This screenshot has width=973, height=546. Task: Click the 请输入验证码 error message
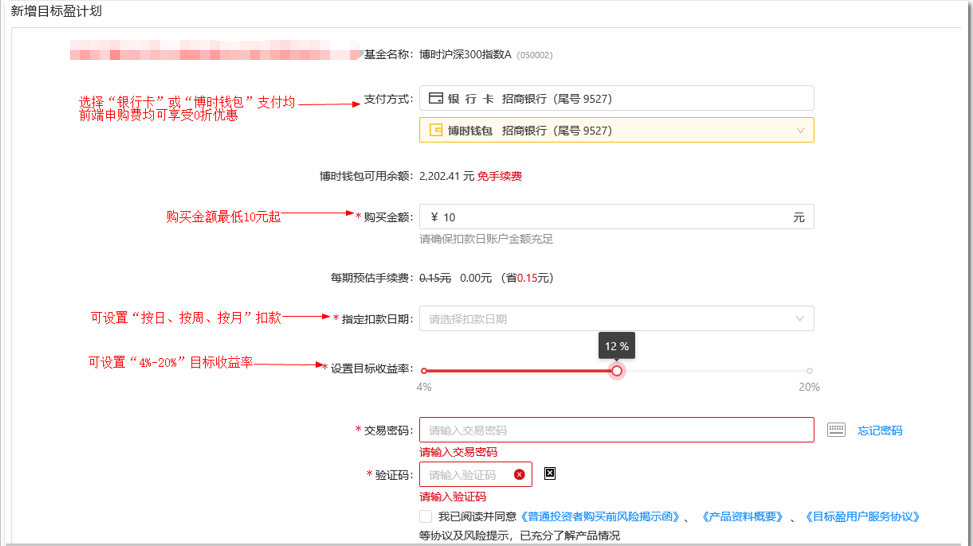[452, 496]
